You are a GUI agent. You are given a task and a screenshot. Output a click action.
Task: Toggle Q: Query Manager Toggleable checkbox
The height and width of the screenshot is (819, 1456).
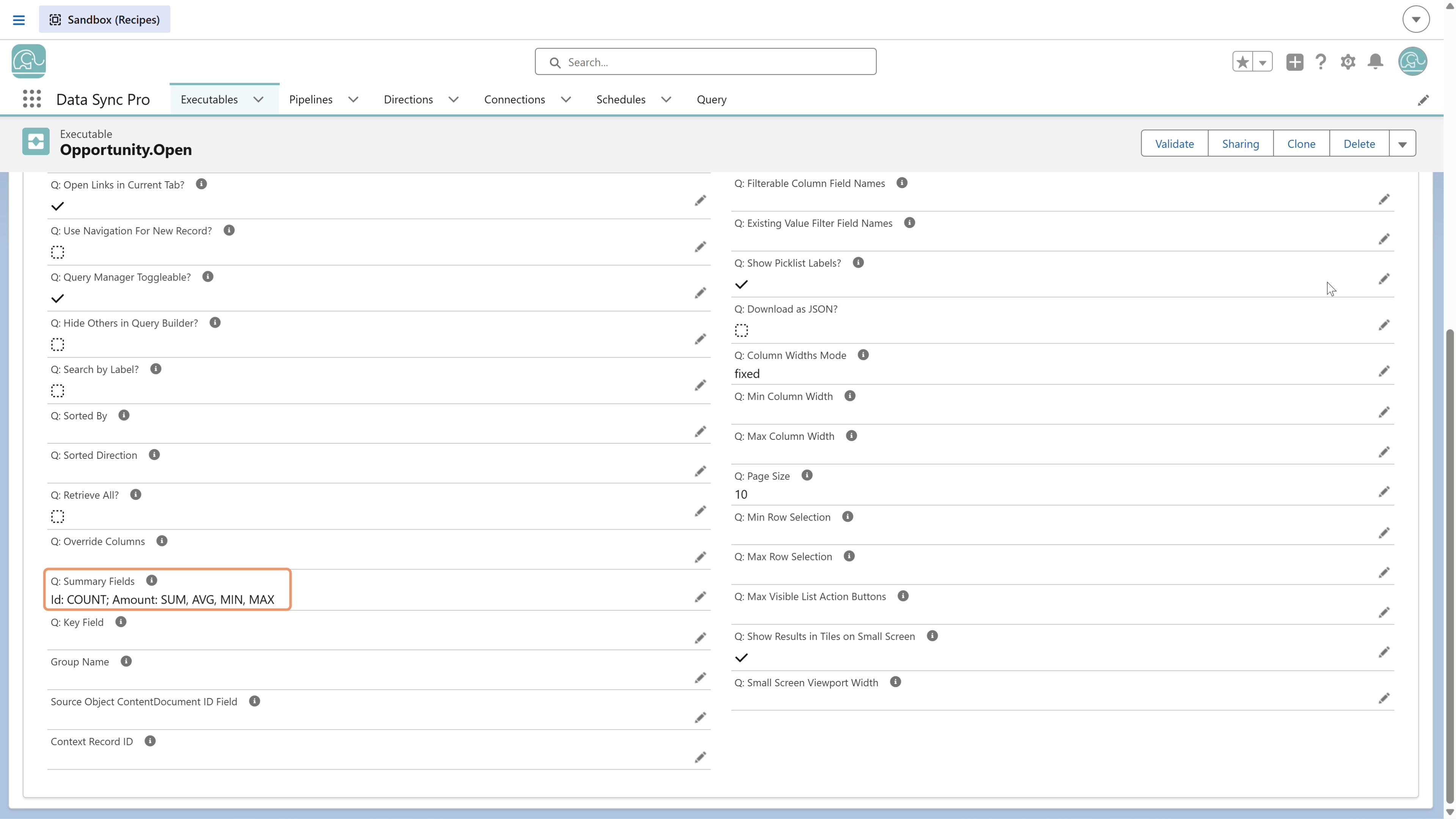coord(57,298)
